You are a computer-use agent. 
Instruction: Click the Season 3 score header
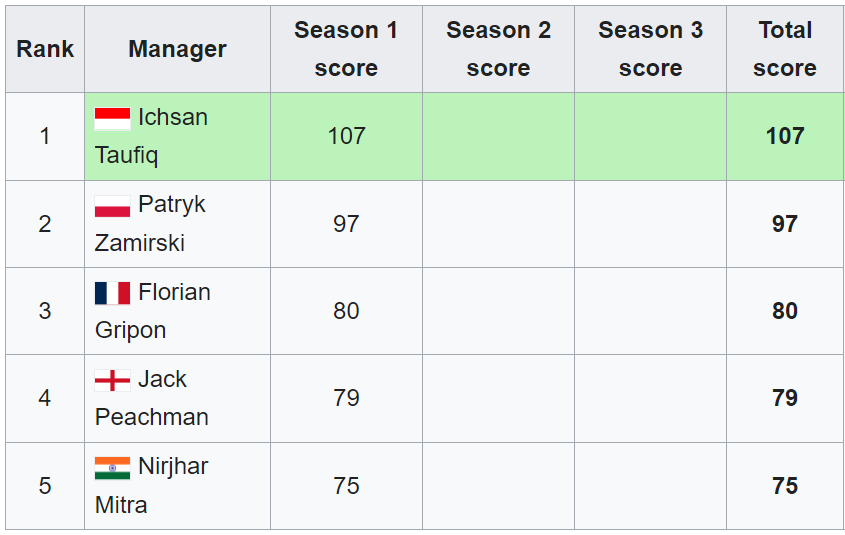[x=650, y=49]
